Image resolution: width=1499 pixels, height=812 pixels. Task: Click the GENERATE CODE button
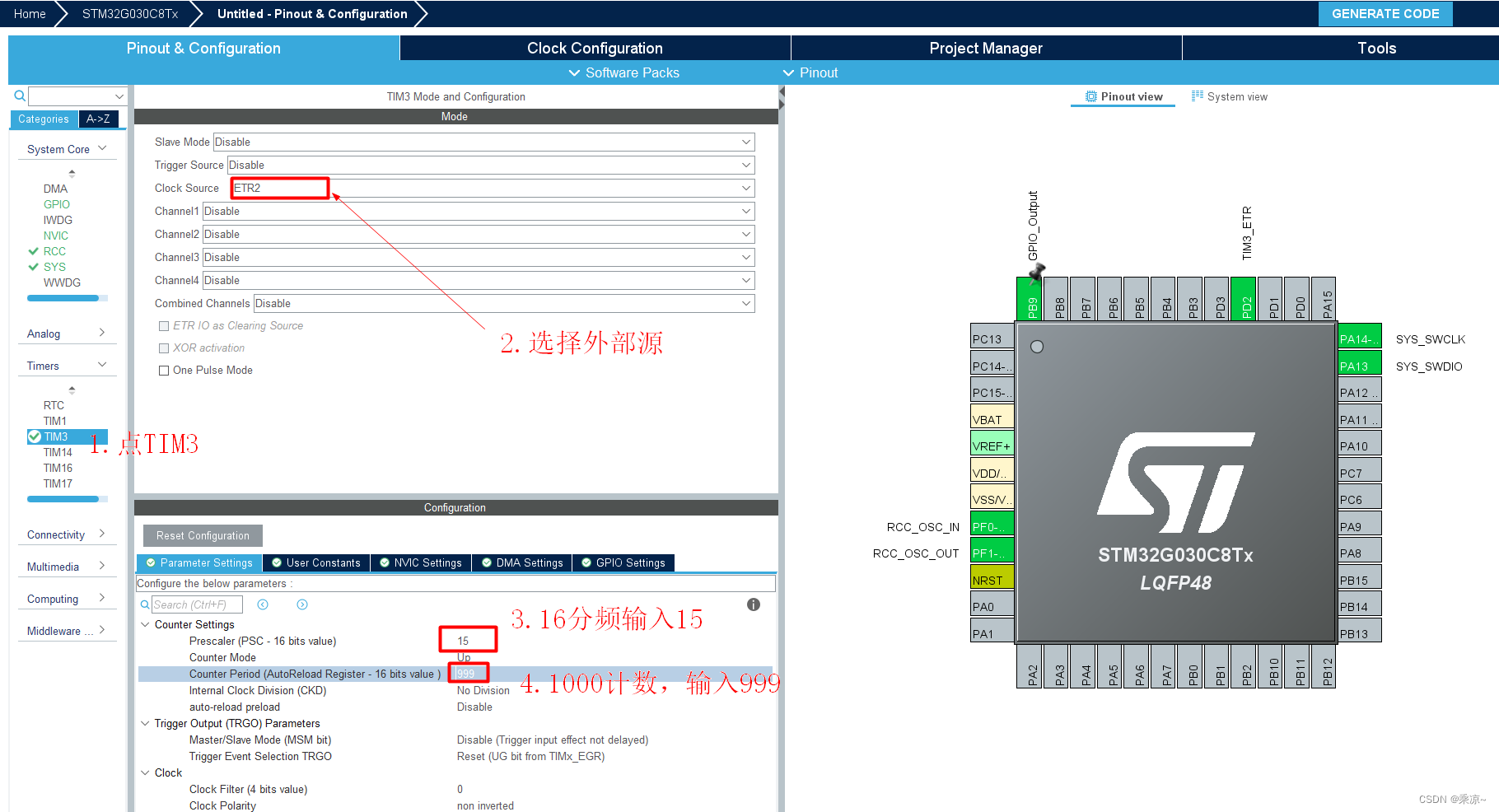coord(1385,13)
